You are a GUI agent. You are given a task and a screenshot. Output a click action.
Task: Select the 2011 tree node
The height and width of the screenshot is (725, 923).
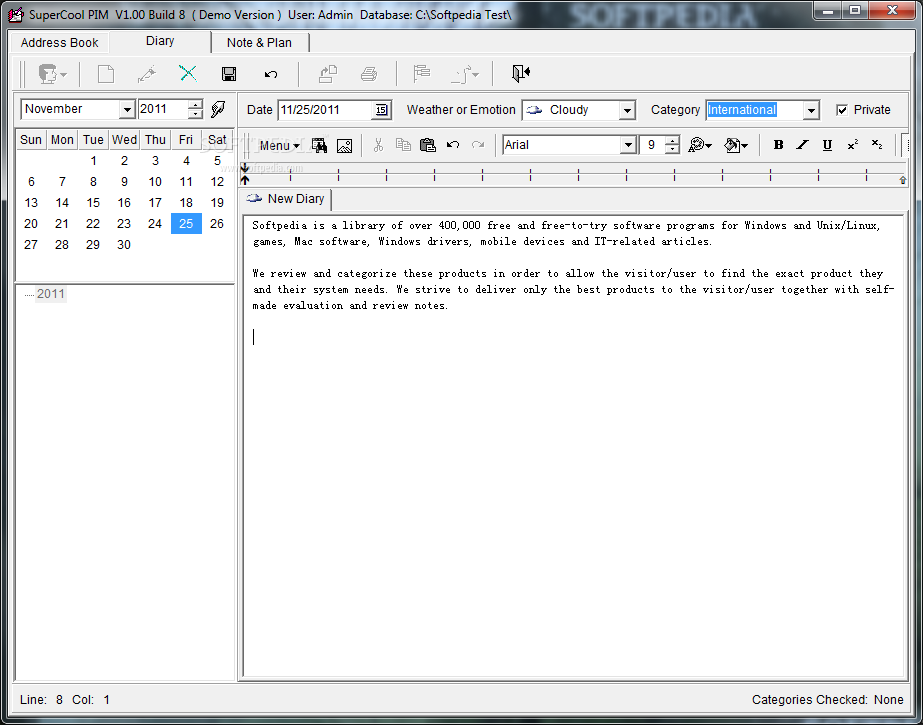click(x=51, y=294)
